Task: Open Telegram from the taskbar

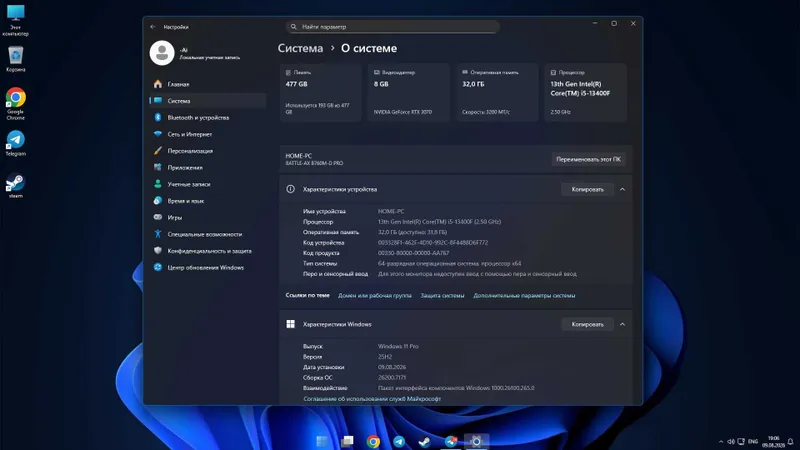Action: 399,441
